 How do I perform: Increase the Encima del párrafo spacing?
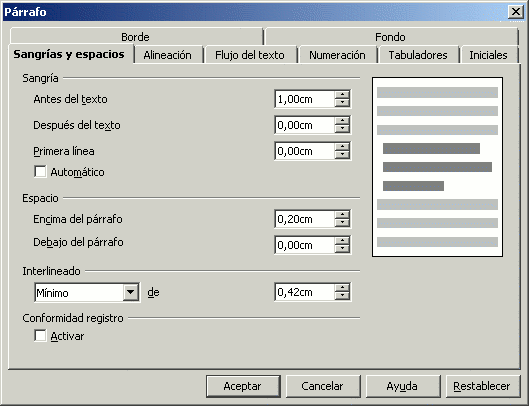(342, 215)
